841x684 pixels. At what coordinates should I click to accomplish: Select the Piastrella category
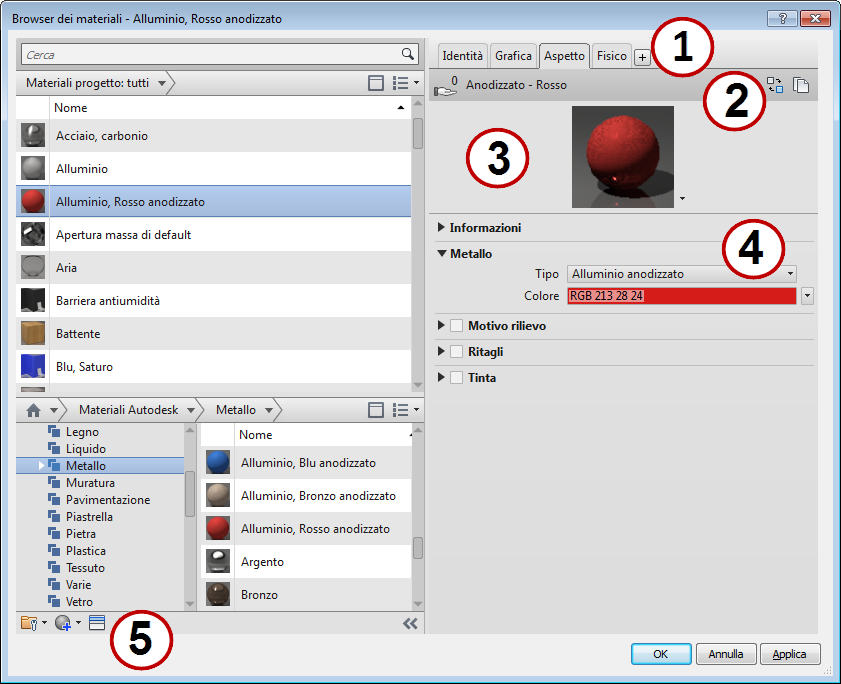coord(89,517)
